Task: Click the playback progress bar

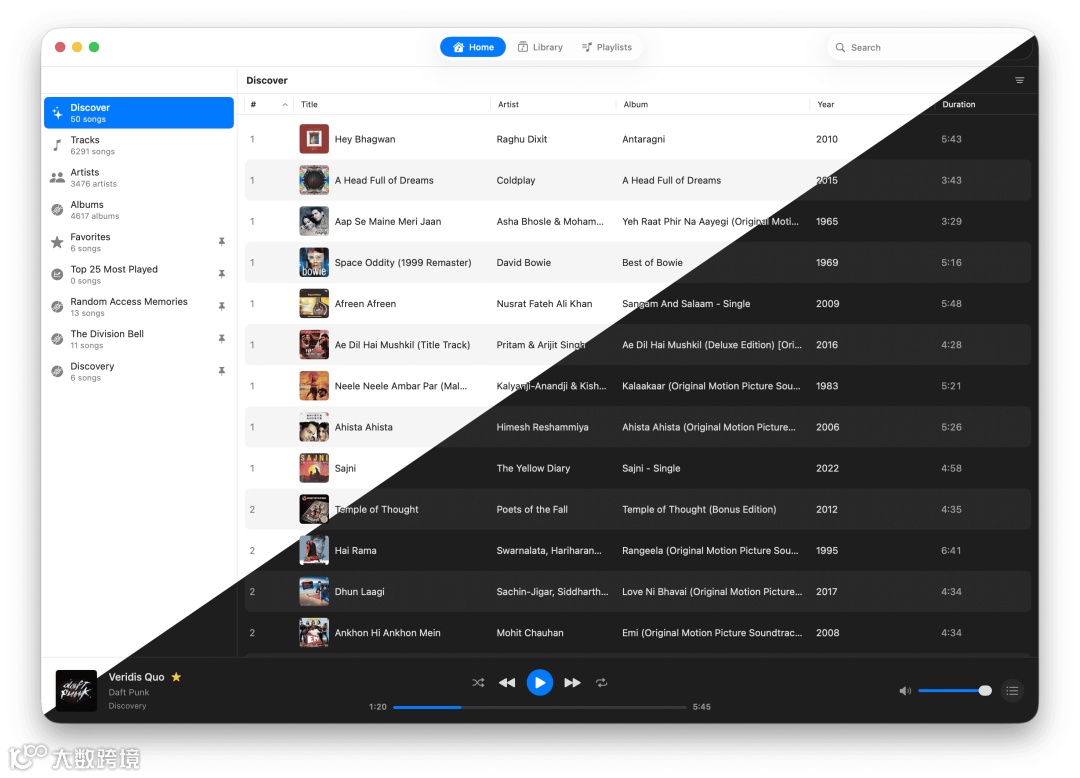Action: click(539, 707)
